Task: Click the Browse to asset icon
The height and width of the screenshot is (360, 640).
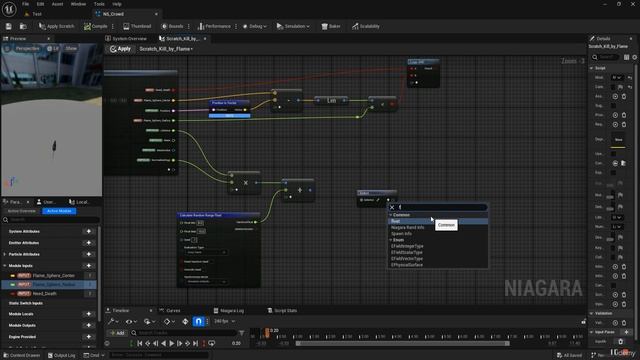Action: 23,26
